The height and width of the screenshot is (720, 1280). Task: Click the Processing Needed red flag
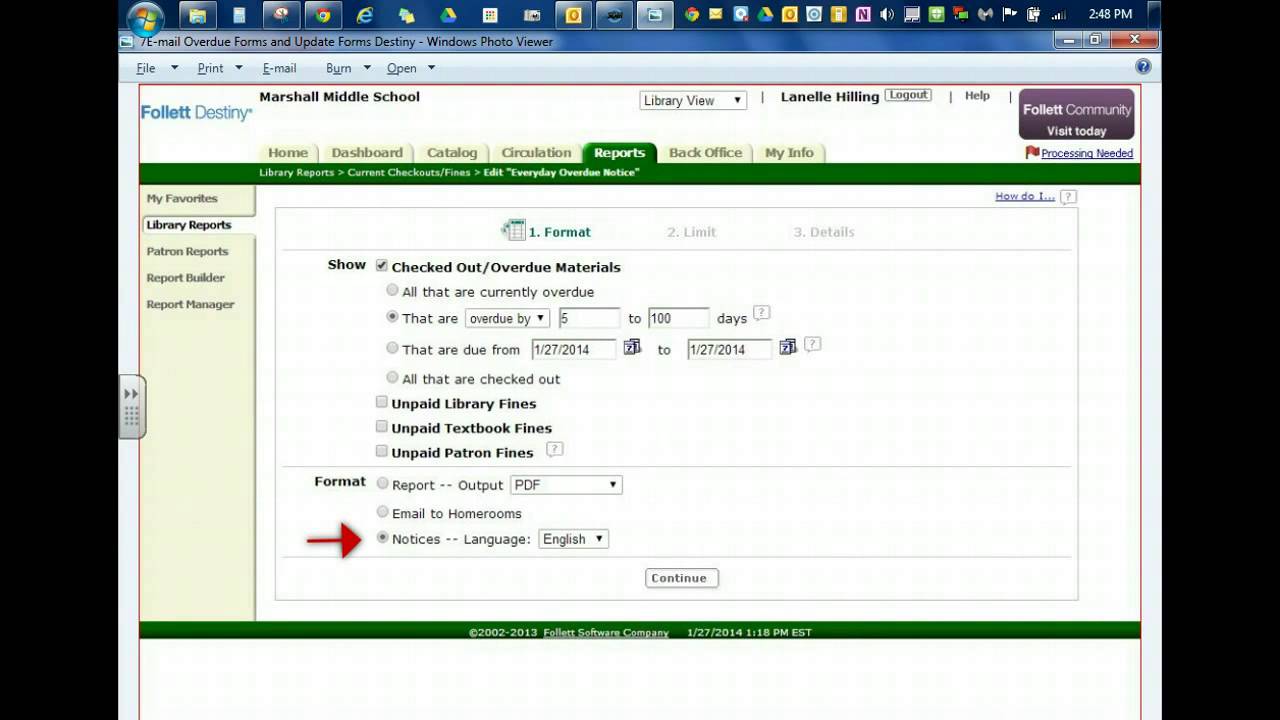click(1032, 153)
